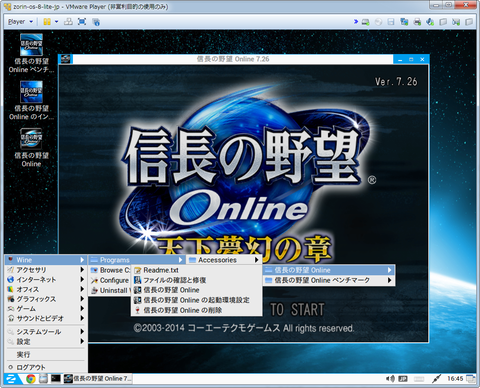Expand the グラフィックス submenu arrow
480x388 pixels.
pos(82,299)
